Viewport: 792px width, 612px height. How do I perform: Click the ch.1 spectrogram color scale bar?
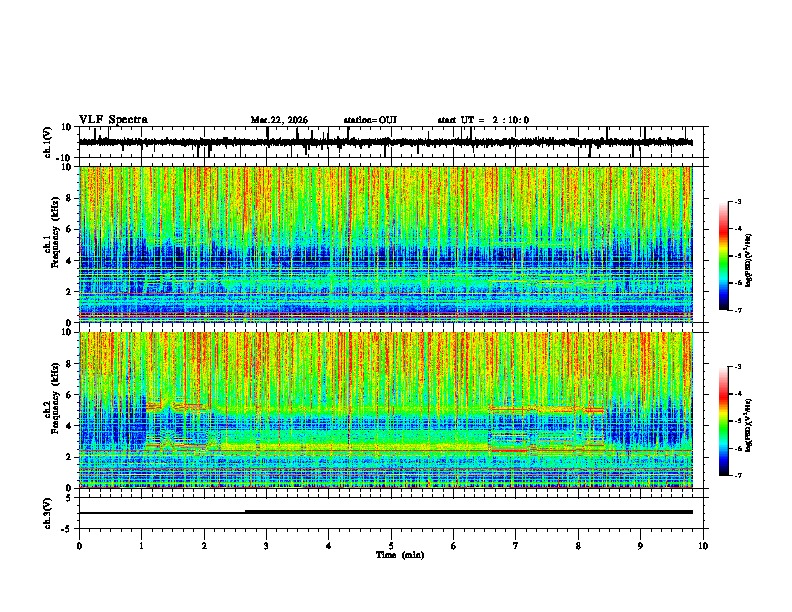pos(724,256)
